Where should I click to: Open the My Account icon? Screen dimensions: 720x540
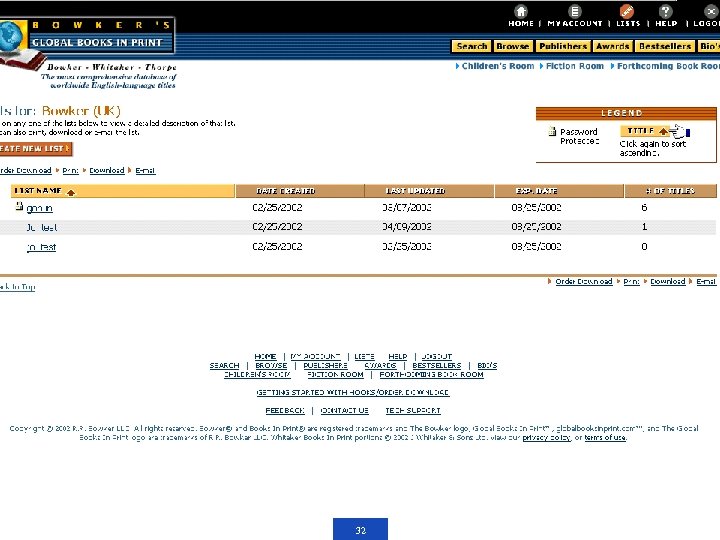574,11
